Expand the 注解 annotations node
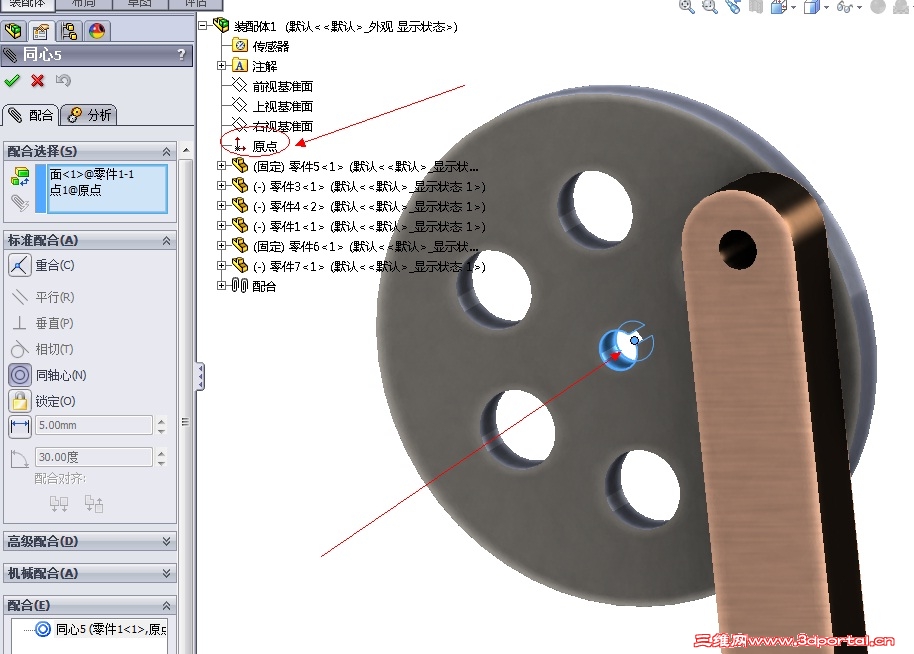Screen dimensions: 914x654 [222, 66]
